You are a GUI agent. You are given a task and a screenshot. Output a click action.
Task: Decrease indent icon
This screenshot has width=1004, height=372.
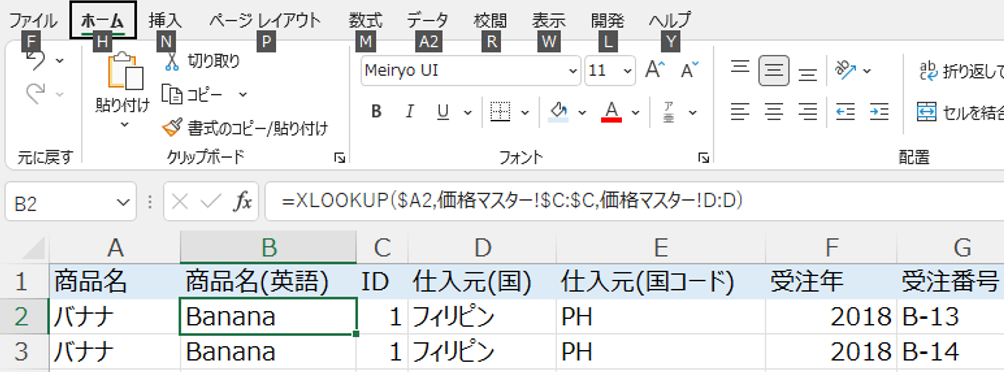point(846,112)
